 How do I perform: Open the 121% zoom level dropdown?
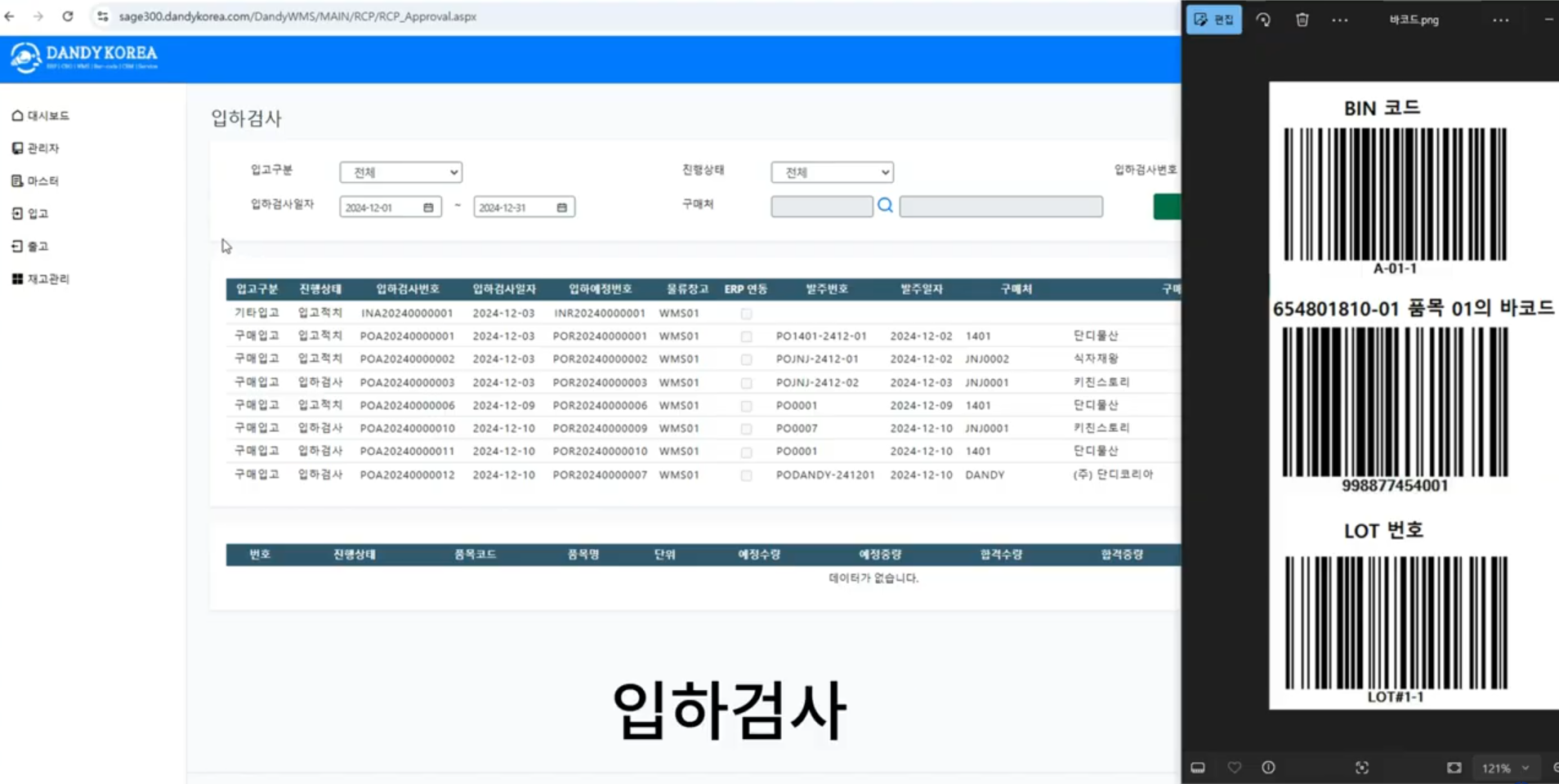(x=1505, y=768)
